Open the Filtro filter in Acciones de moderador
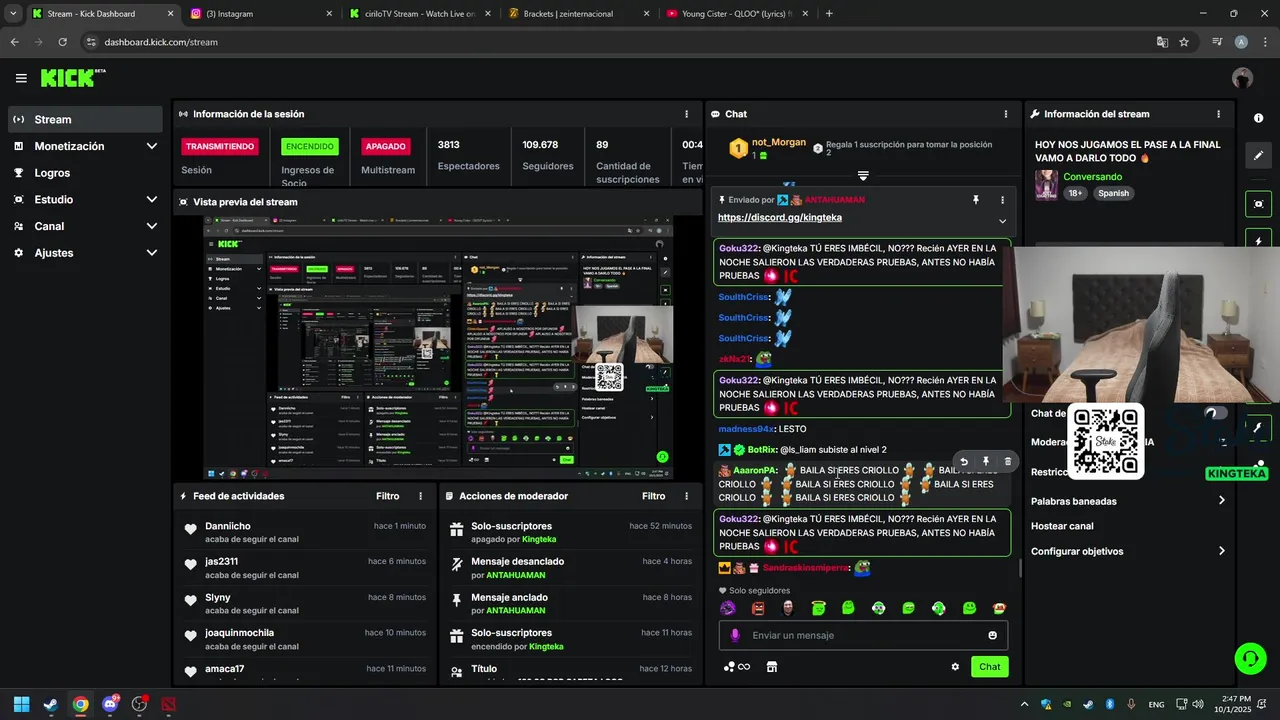 [653, 496]
